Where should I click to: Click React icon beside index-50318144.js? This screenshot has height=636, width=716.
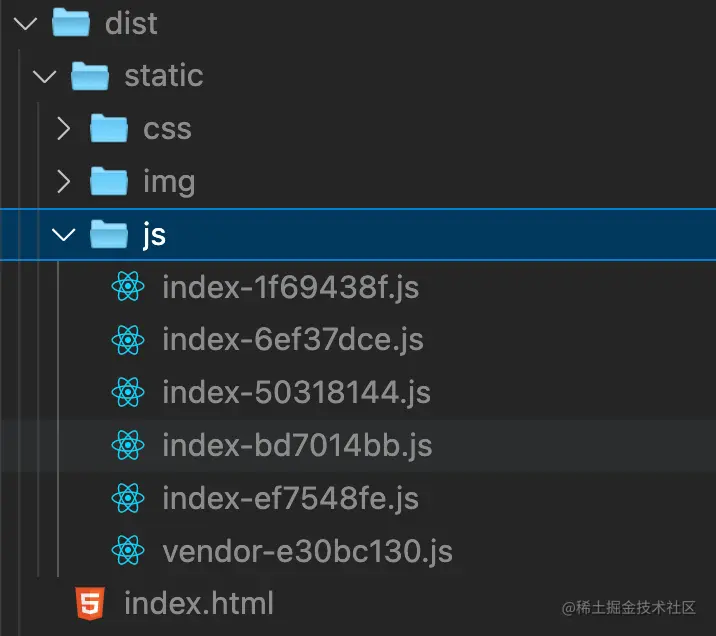(x=128, y=392)
